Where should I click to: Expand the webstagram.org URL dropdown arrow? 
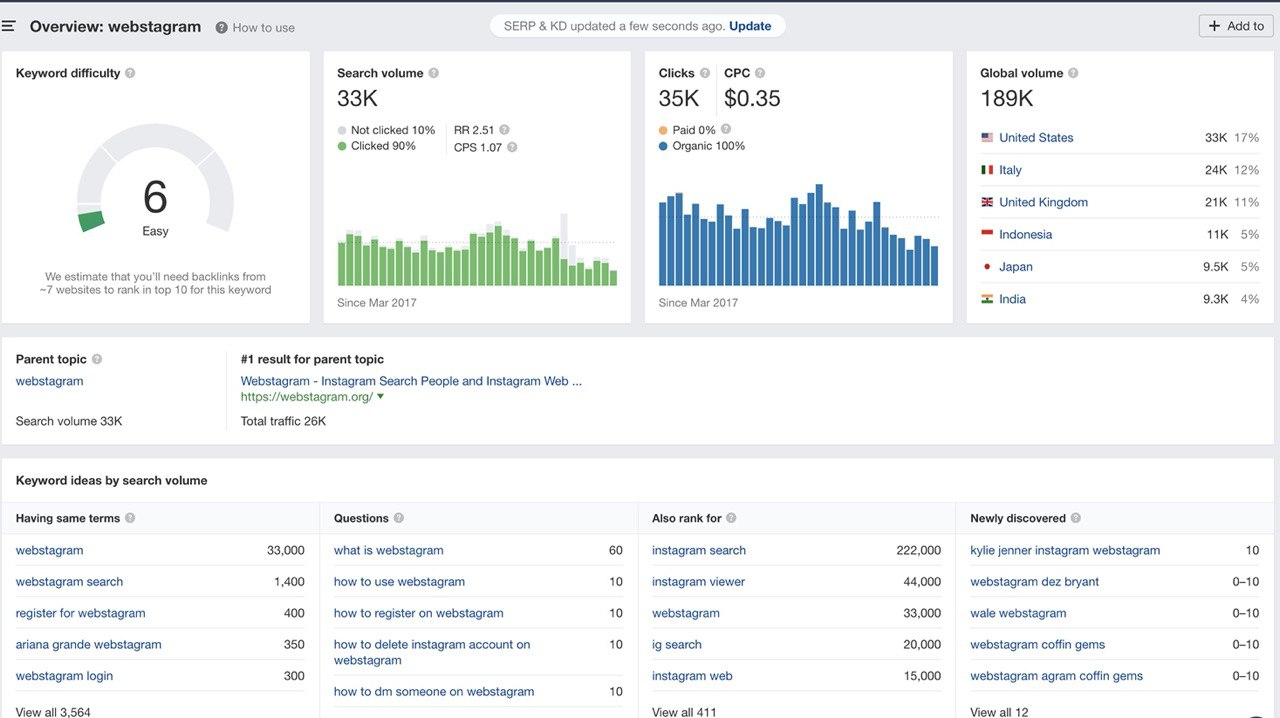click(380, 397)
